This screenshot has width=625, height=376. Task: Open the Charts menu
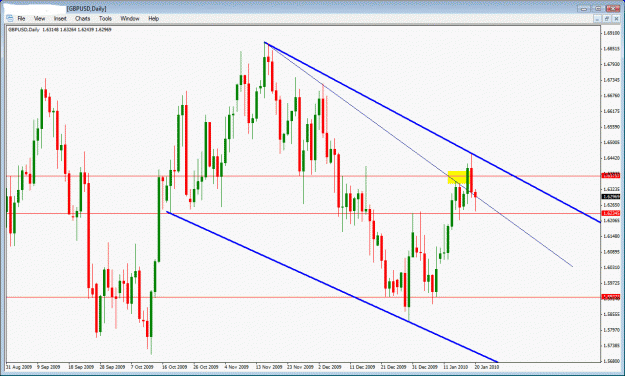pyautogui.click(x=83, y=18)
